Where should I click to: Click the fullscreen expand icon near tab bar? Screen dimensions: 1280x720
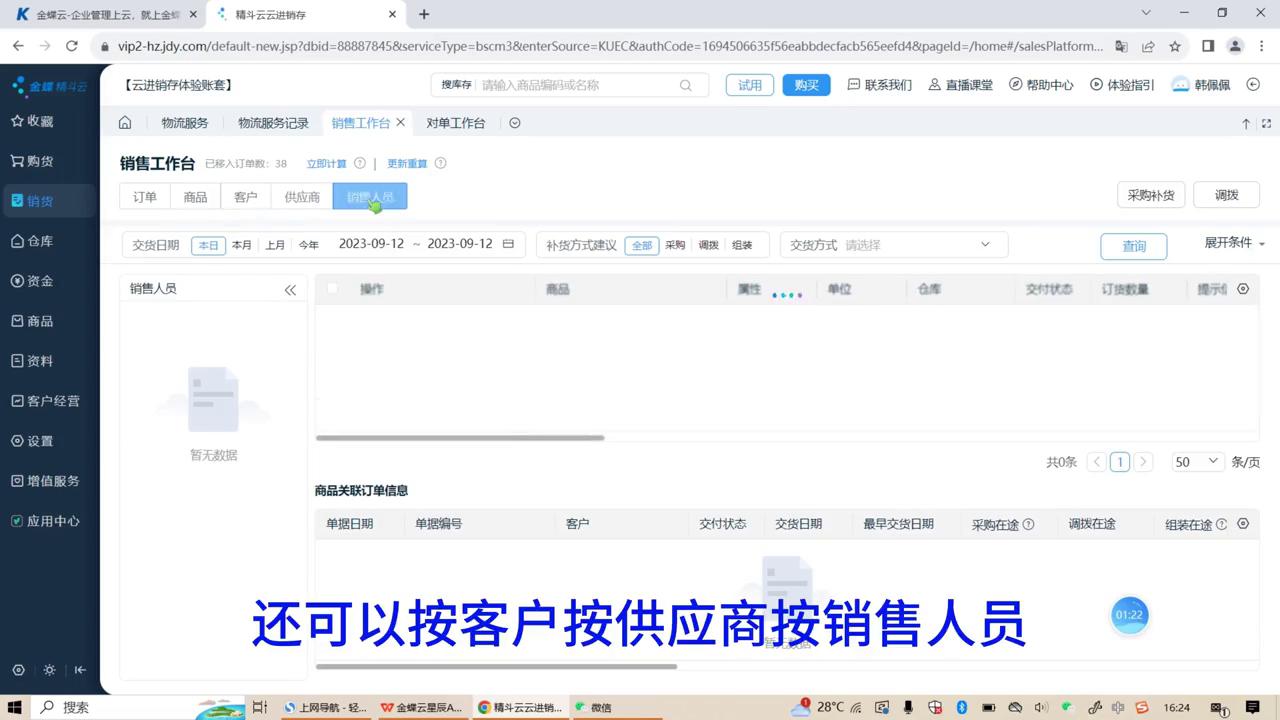(1266, 123)
